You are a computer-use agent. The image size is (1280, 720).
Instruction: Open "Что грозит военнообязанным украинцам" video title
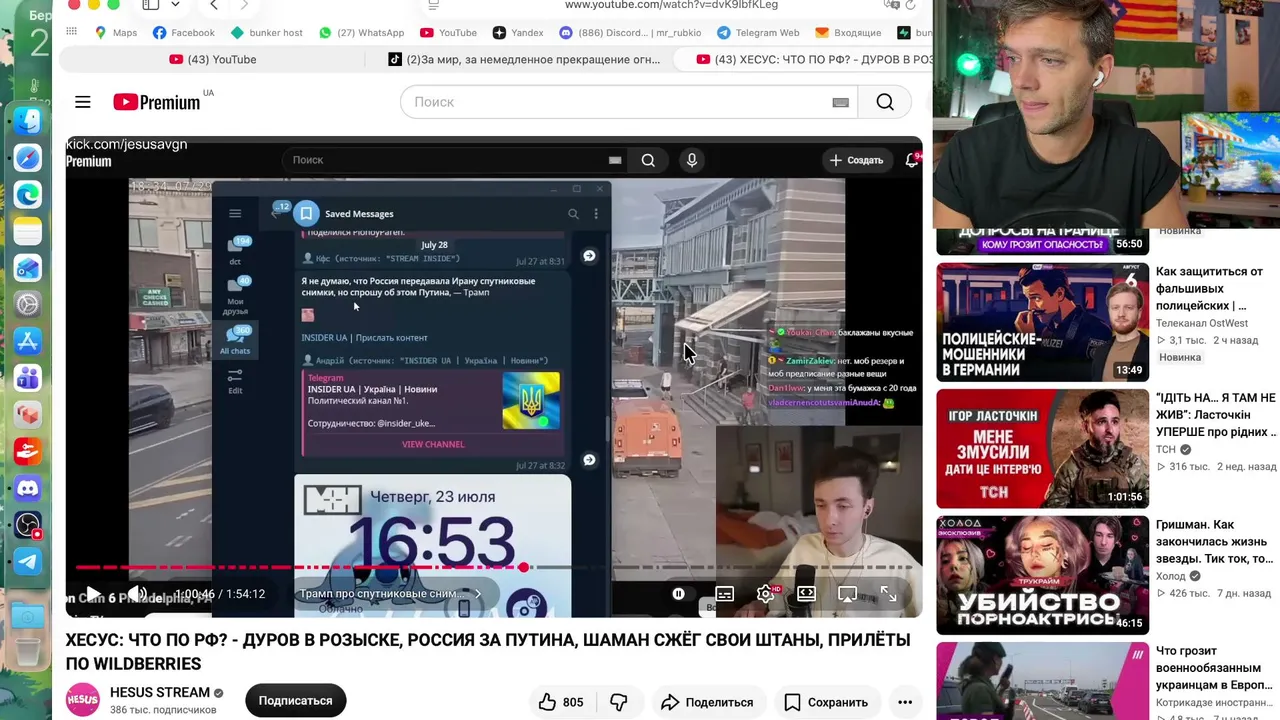click(1216, 668)
